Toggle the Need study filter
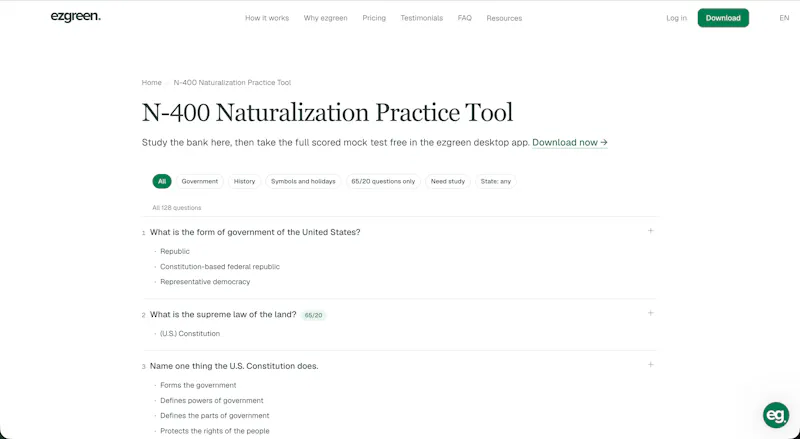800x439 pixels. coord(447,181)
